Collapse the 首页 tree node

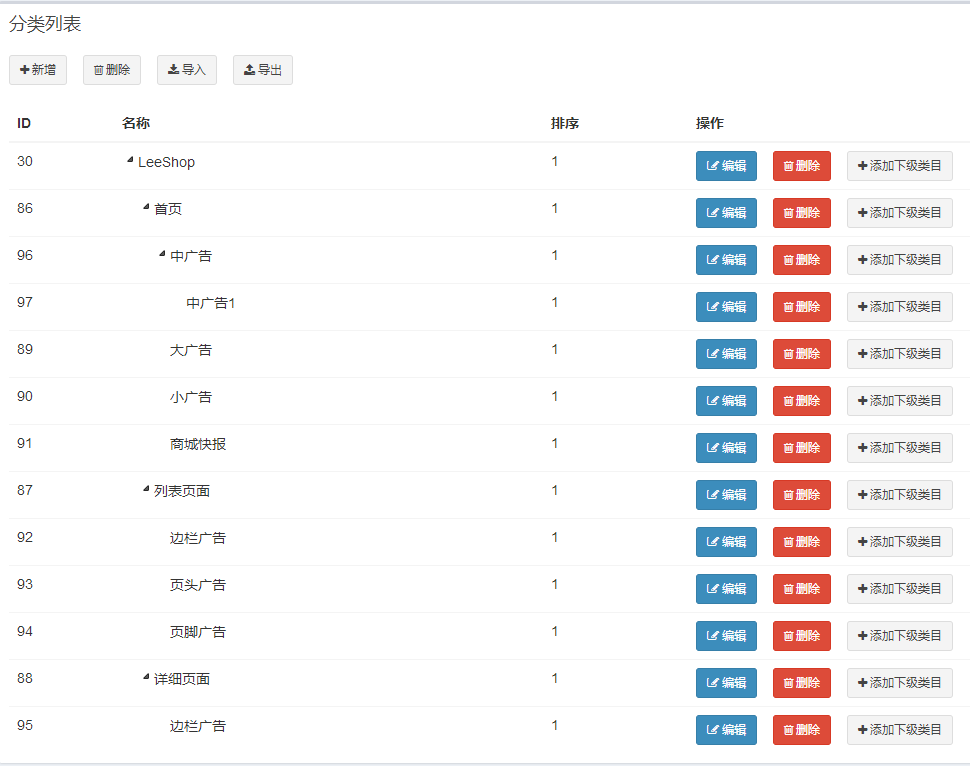(x=146, y=207)
